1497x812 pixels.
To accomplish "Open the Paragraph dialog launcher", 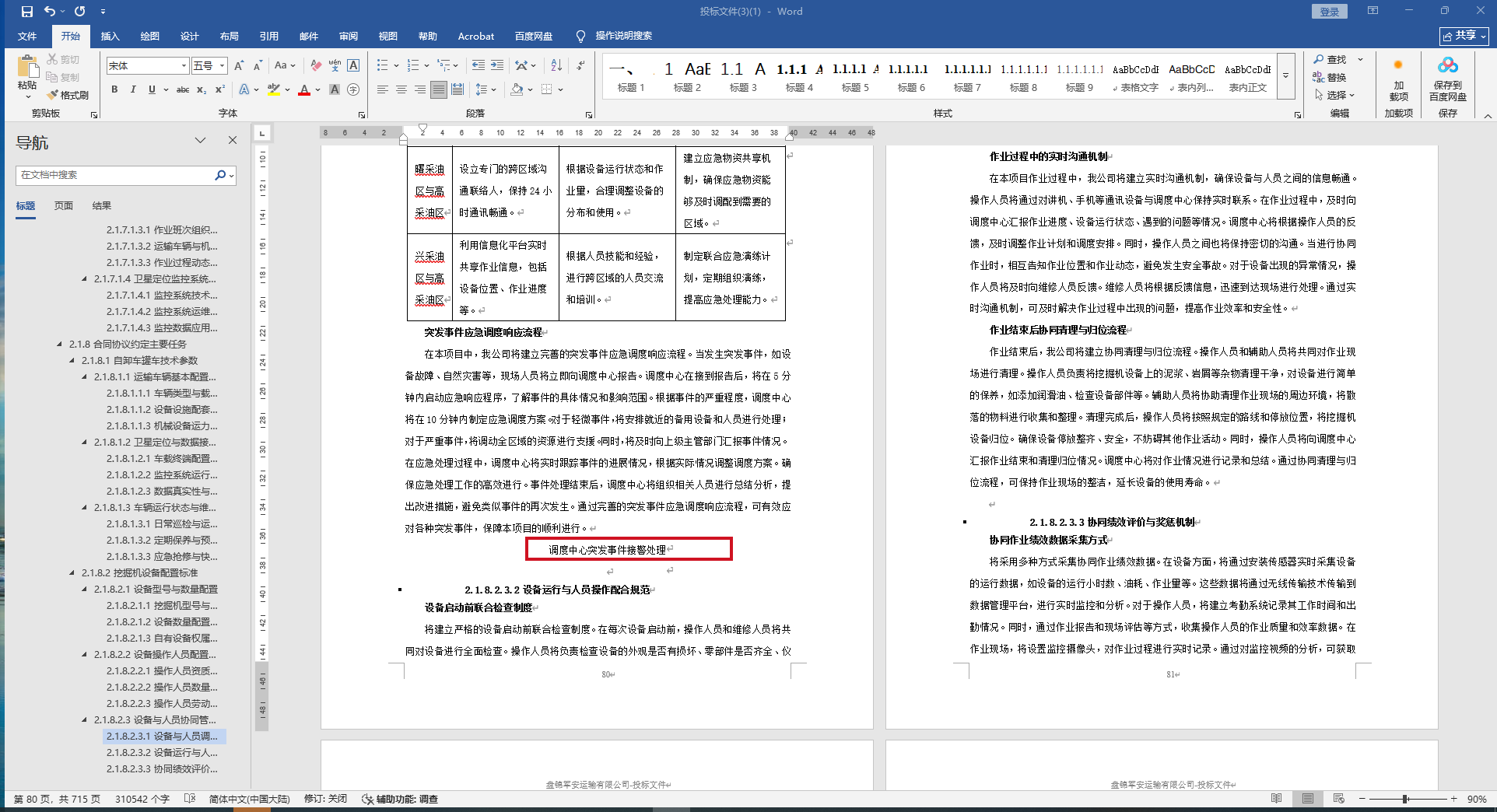I will tap(589, 114).
